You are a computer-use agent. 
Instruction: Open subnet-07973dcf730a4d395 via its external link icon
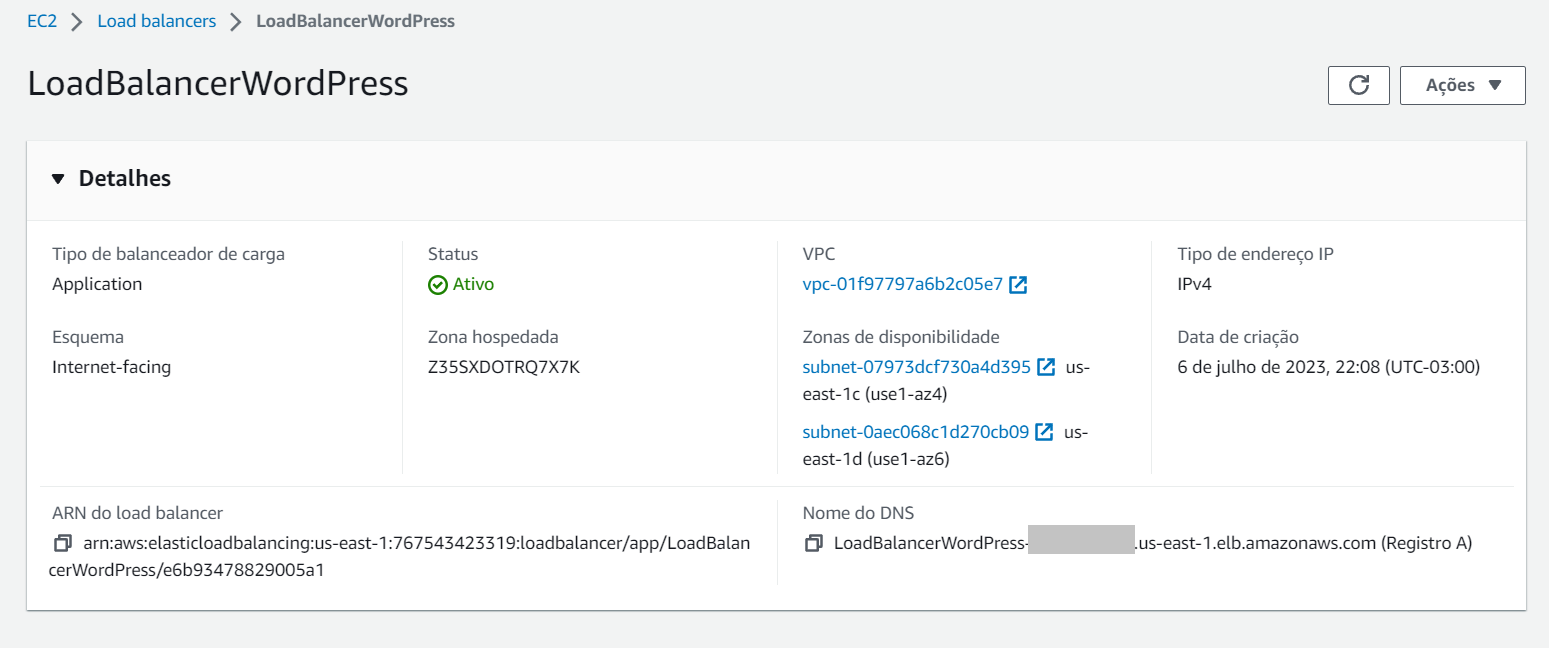1045,367
